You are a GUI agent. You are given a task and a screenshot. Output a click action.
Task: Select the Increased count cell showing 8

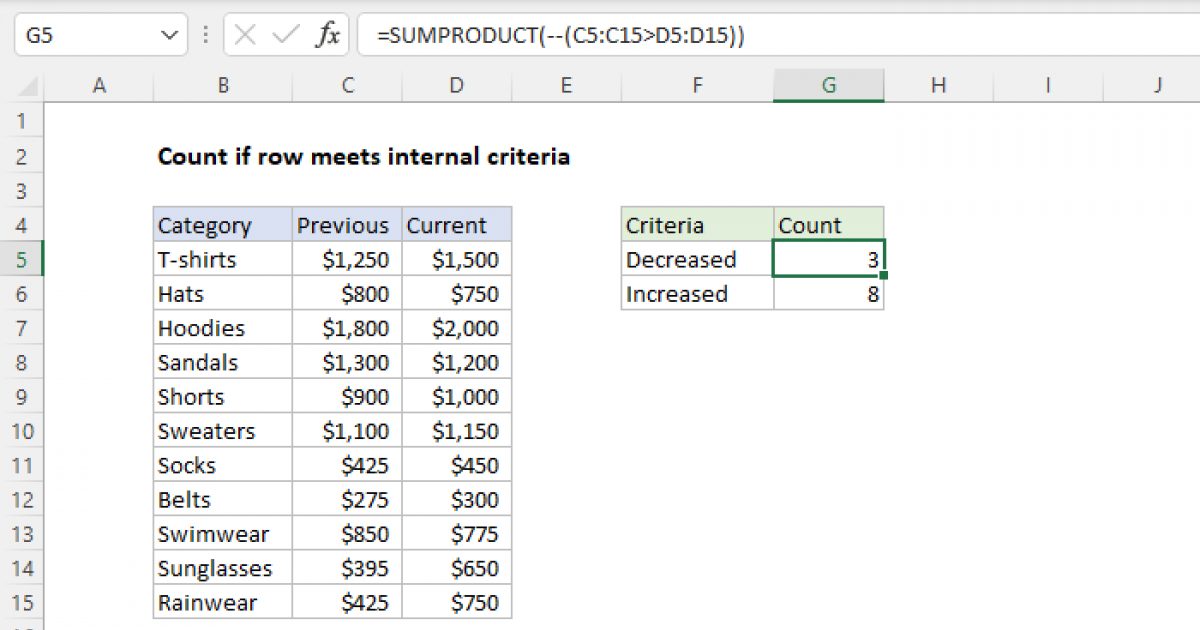(x=828, y=293)
